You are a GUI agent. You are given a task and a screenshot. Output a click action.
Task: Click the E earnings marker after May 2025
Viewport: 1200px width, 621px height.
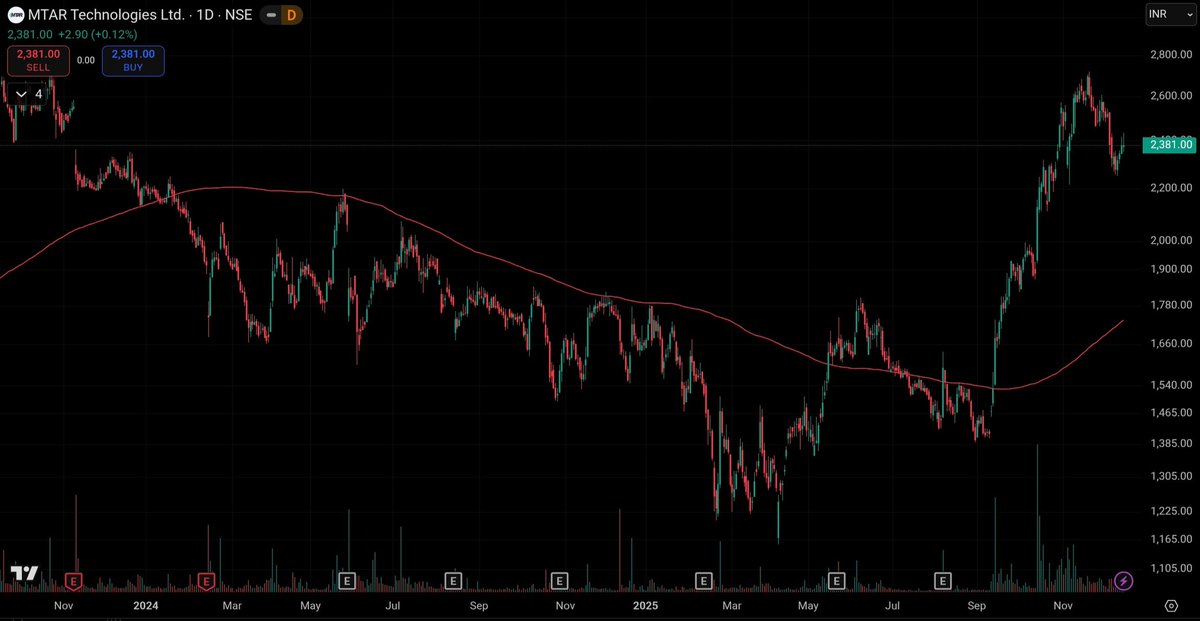[836, 580]
